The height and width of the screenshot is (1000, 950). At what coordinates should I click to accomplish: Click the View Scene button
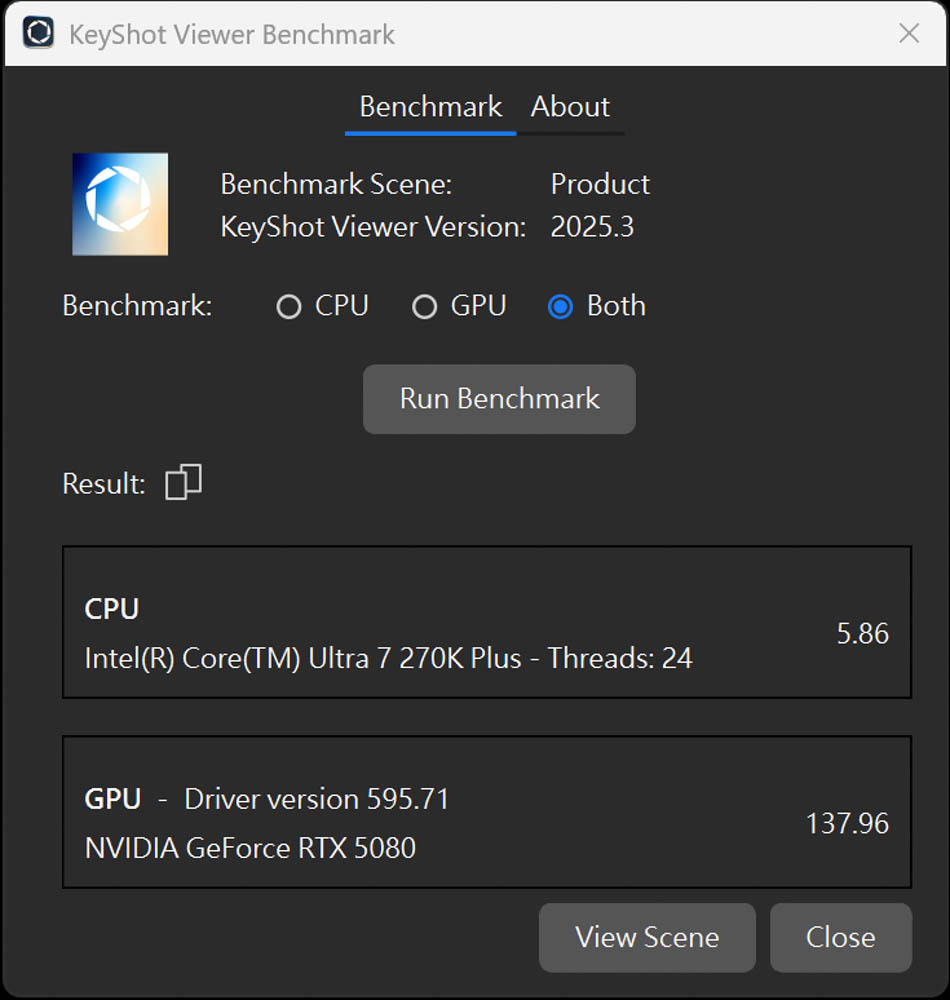tap(647, 937)
